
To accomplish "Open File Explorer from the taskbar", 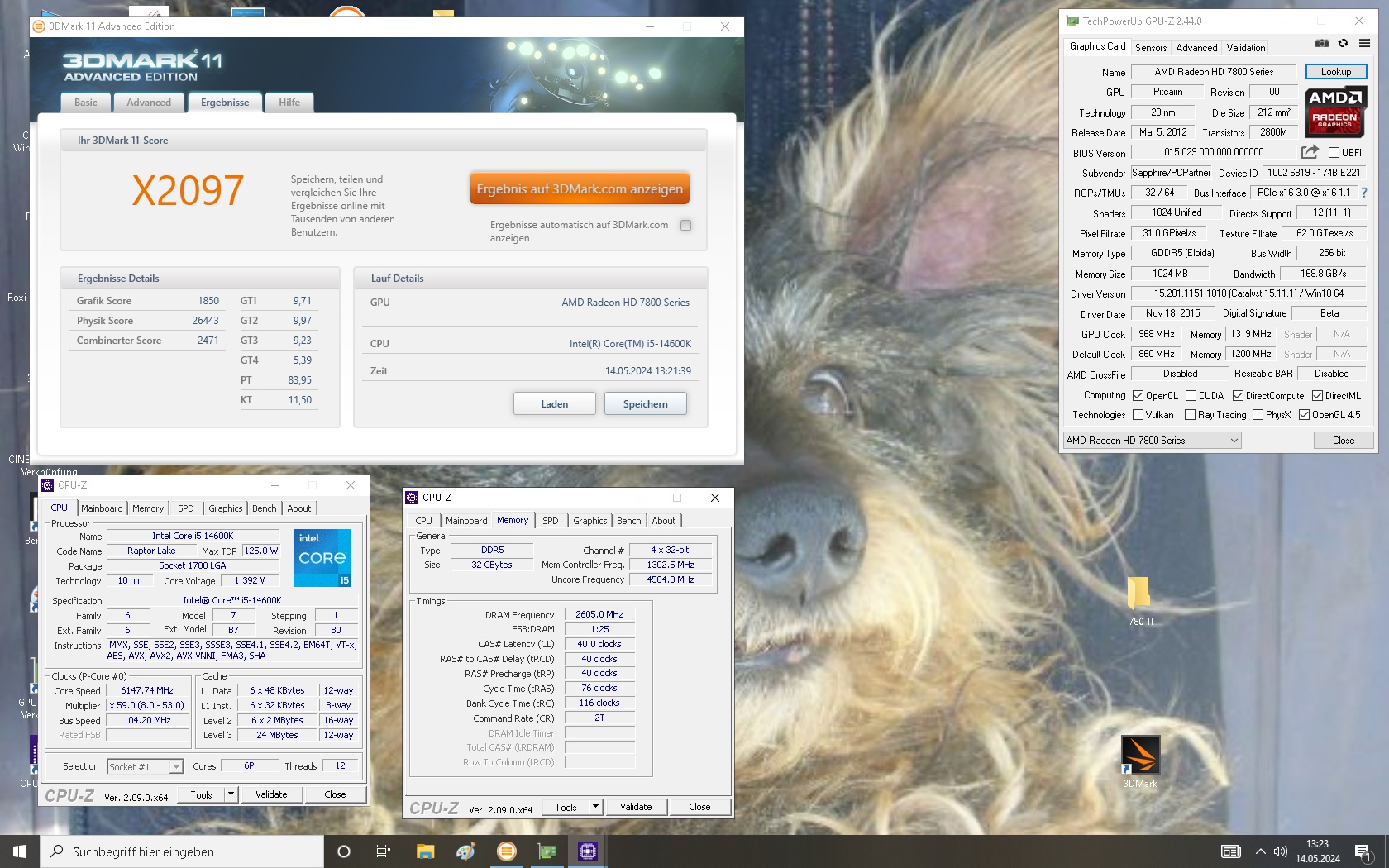I will click(x=425, y=851).
